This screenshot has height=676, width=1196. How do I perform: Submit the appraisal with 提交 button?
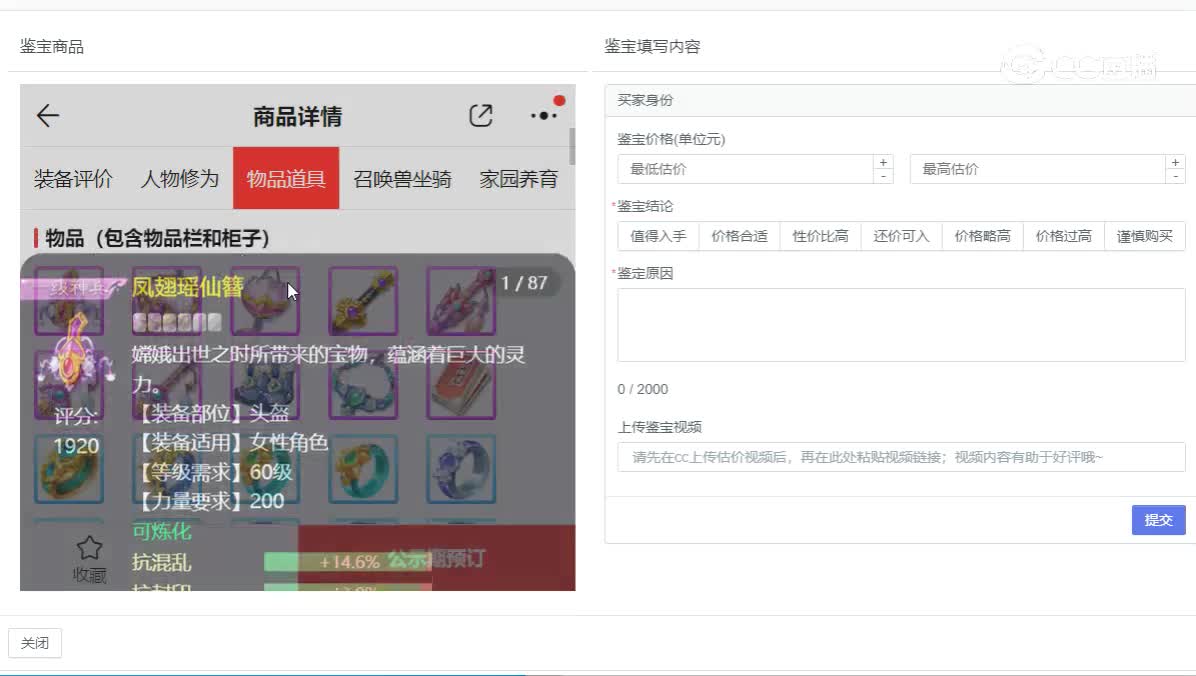pyautogui.click(x=1158, y=520)
